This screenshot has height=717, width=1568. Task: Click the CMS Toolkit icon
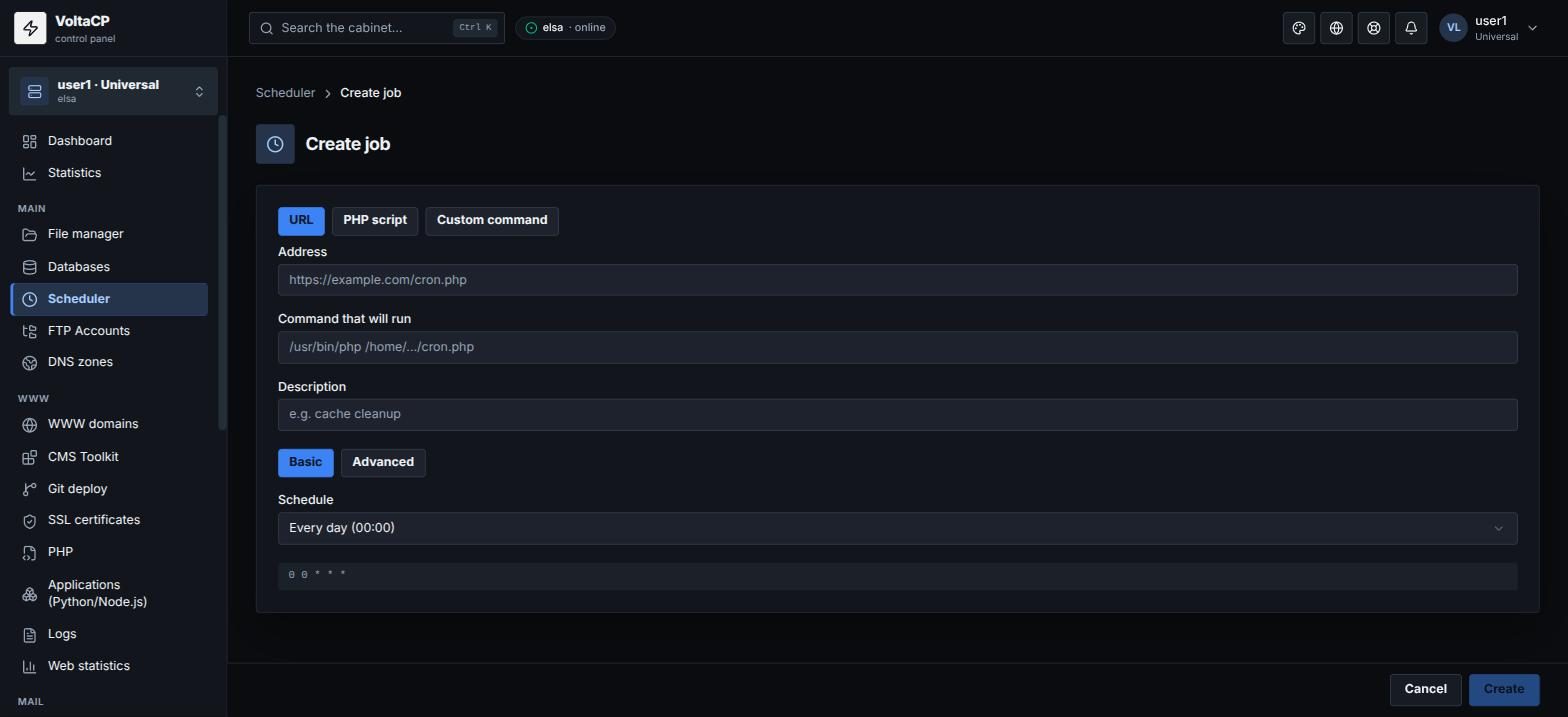(x=30, y=457)
